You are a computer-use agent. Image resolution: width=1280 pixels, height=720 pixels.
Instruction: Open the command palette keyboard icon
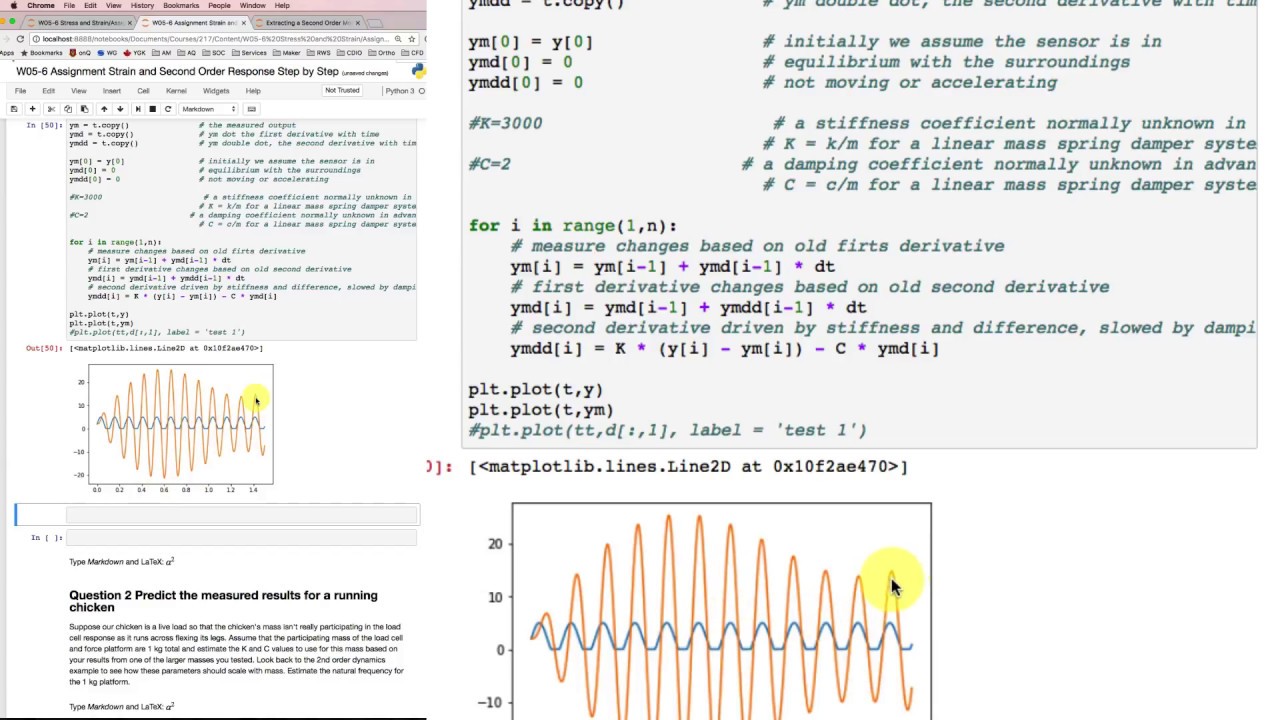click(x=251, y=109)
